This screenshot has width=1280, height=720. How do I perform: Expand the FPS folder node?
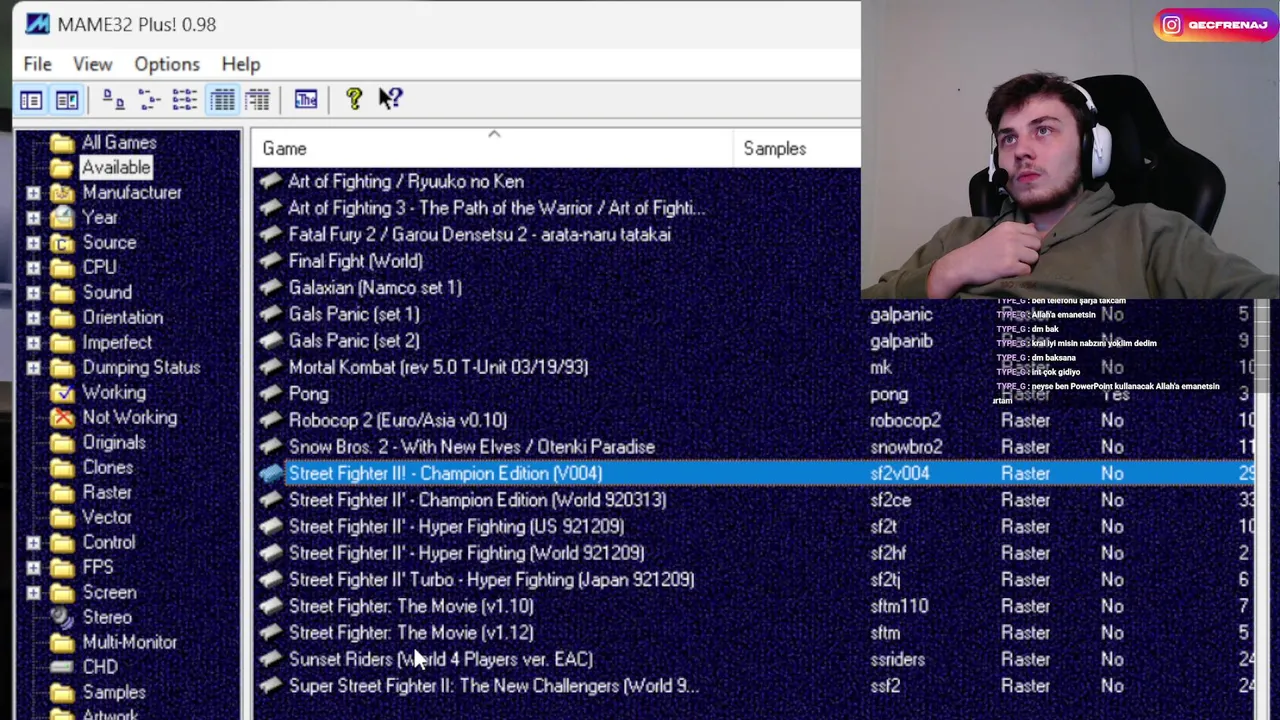(x=33, y=568)
